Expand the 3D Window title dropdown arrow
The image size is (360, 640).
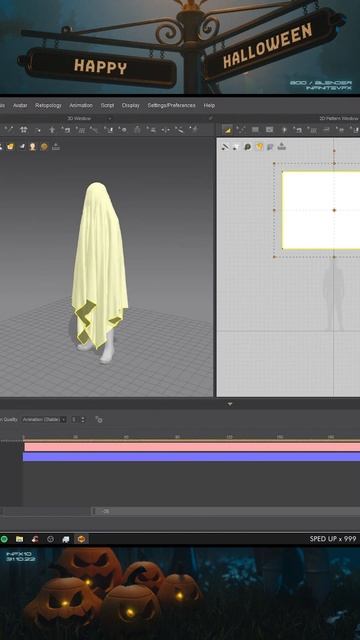click(x=109, y=118)
